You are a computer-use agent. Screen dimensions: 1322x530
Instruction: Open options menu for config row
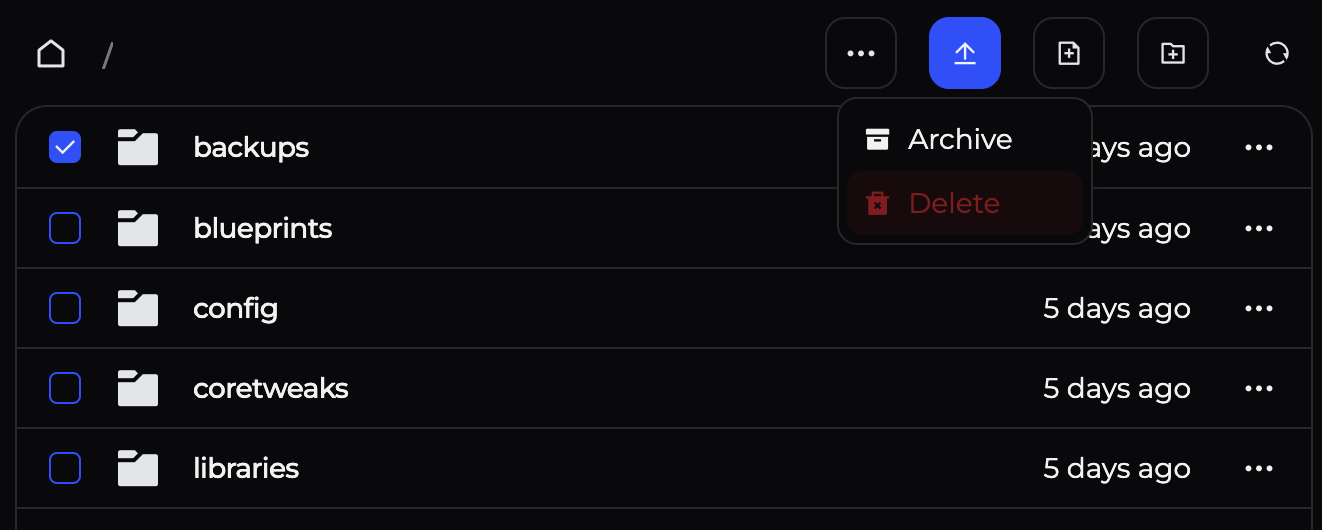1258,308
